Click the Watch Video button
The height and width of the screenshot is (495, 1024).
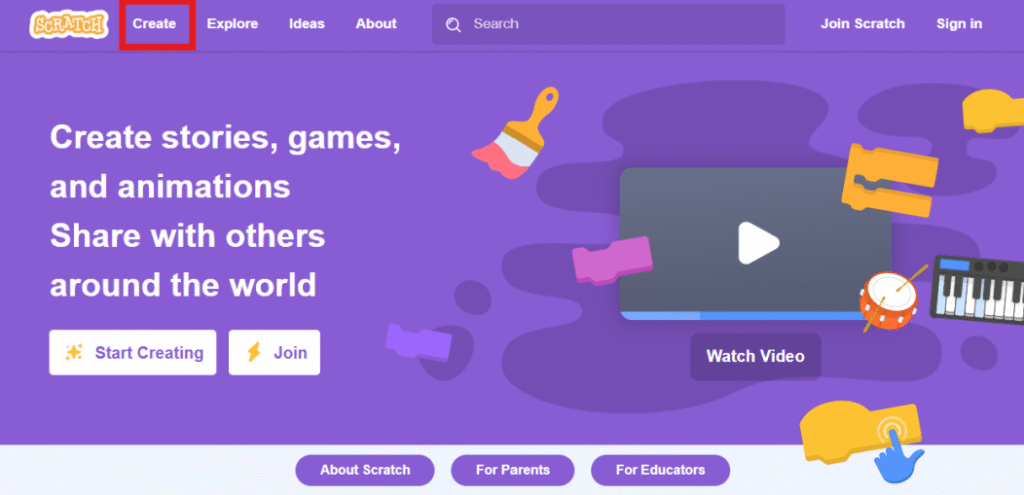coord(756,357)
